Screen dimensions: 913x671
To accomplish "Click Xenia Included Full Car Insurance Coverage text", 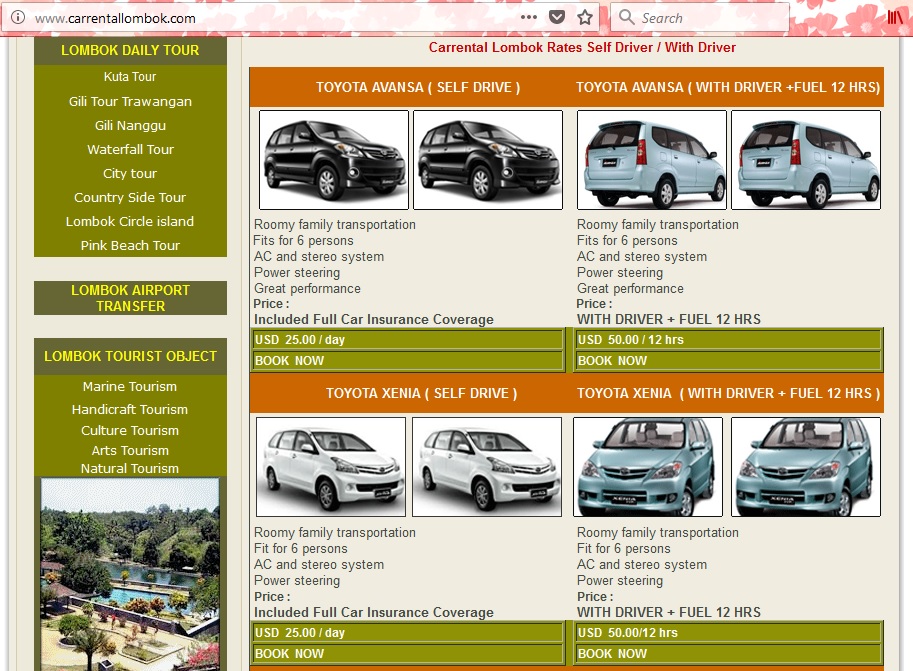I will (x=373, y=612).
